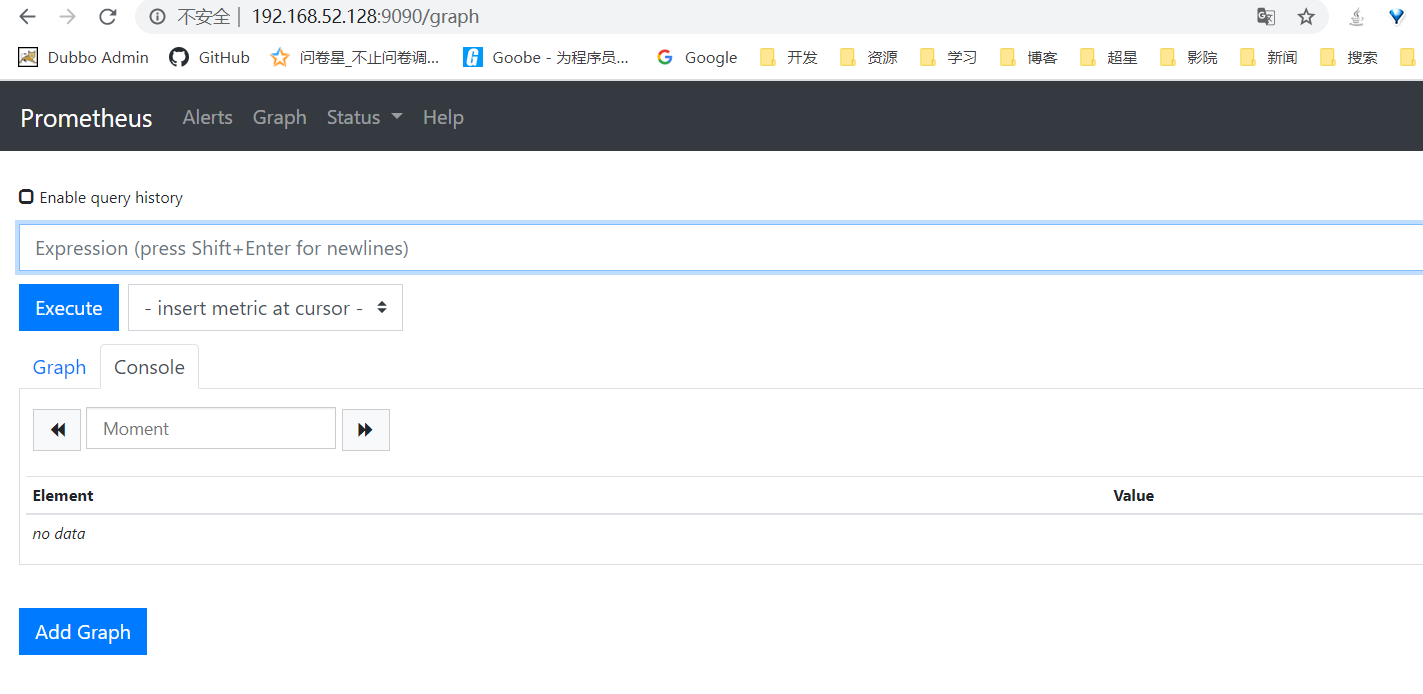This screenshot has width=1423, height=694.
Task: Open the Alerts page
Action: point(207,117)
